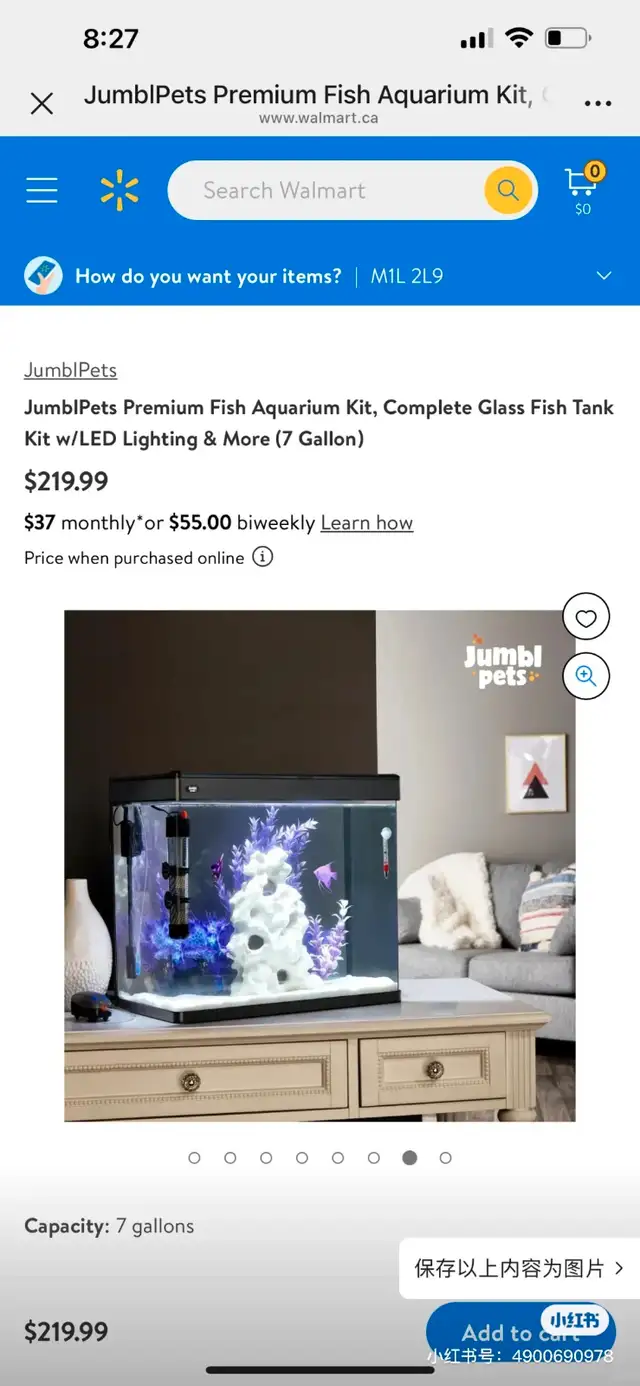Add item to favorites with heart icon
This screenshot has height=1386, width=640.
coord(586,618)
